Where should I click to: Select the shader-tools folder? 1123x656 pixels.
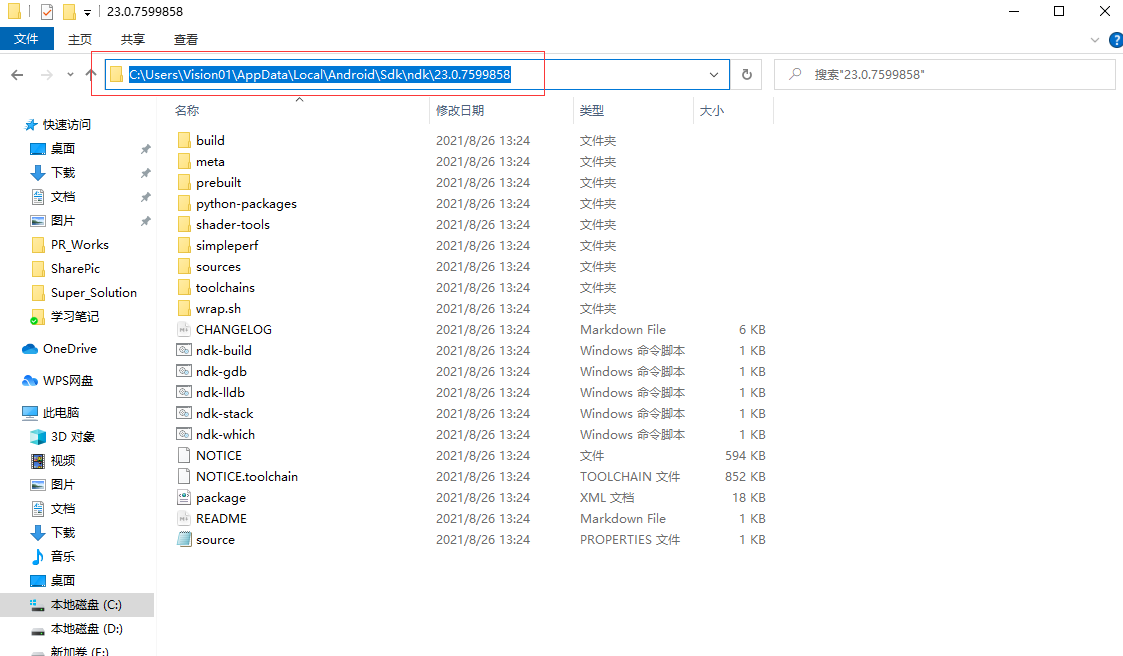(x=233, y=224)
